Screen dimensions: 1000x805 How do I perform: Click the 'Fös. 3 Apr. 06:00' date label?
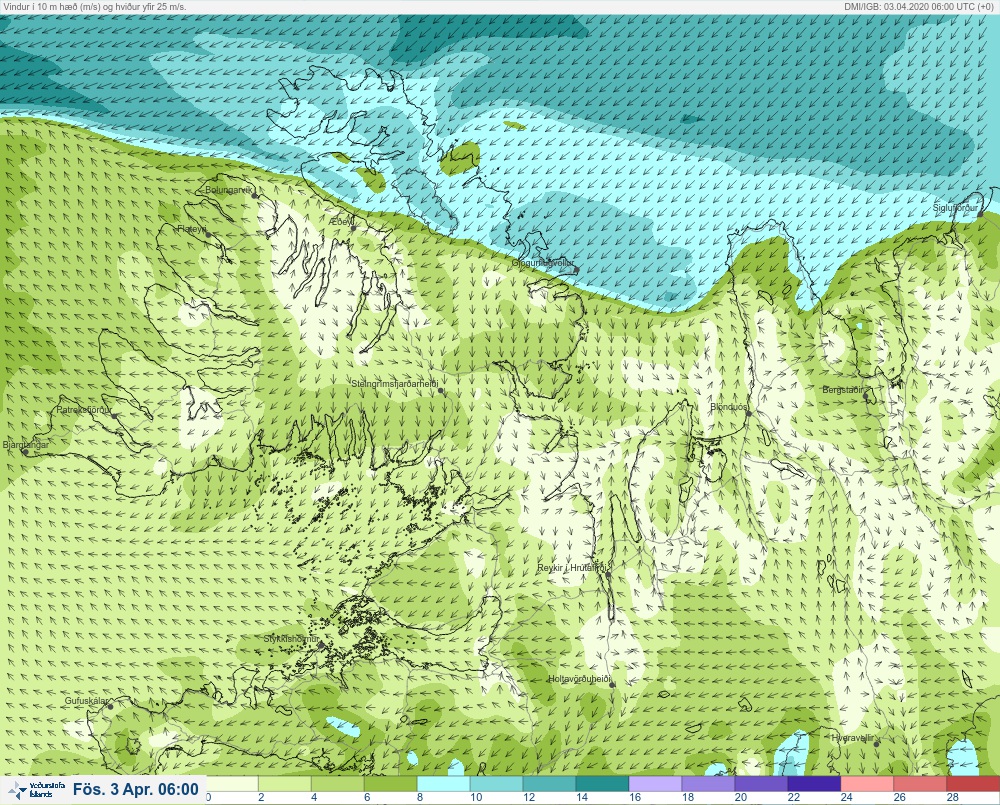[x=136, y=790]
